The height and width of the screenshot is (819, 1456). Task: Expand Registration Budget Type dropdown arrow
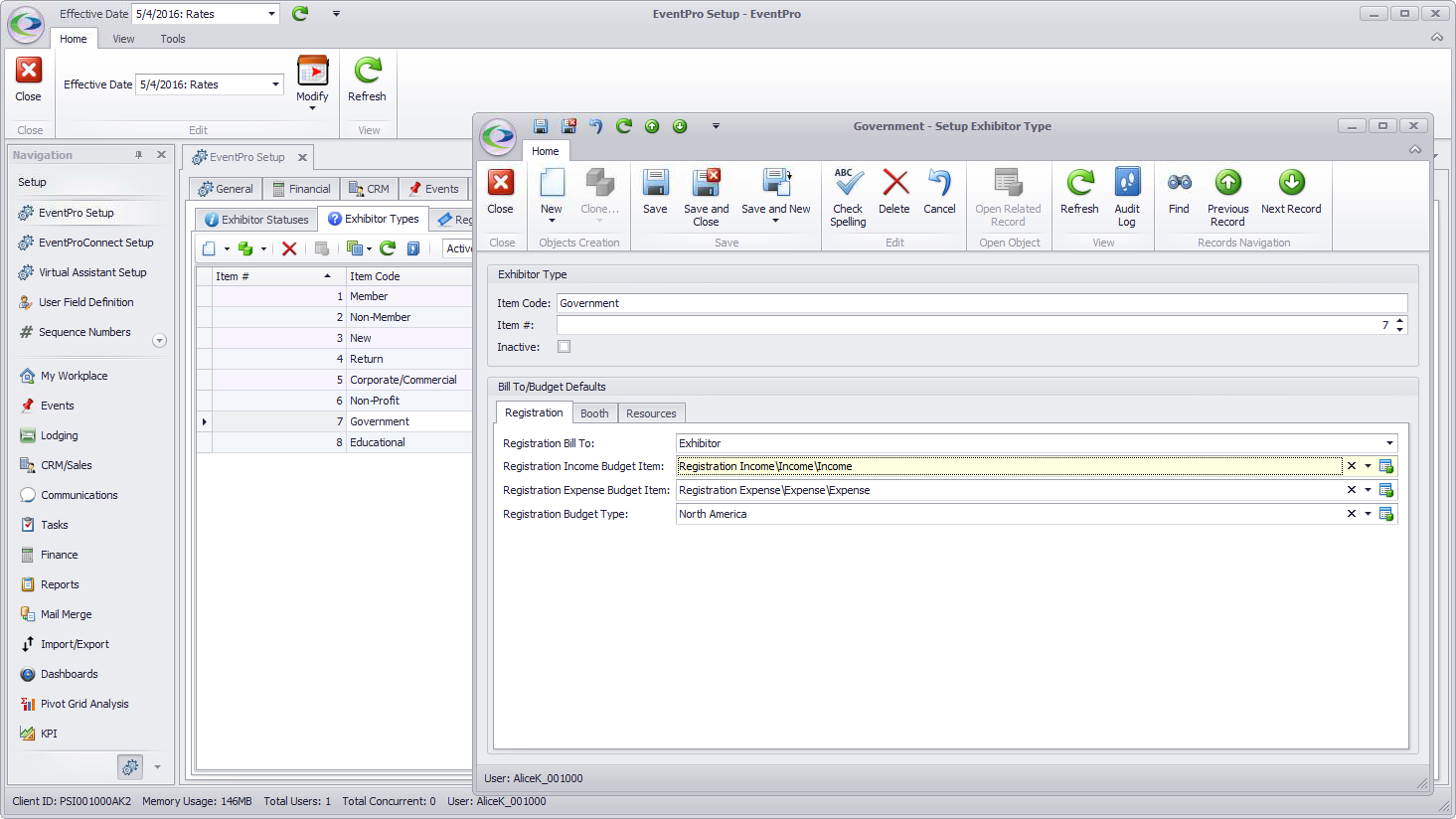pos(1369,514)
